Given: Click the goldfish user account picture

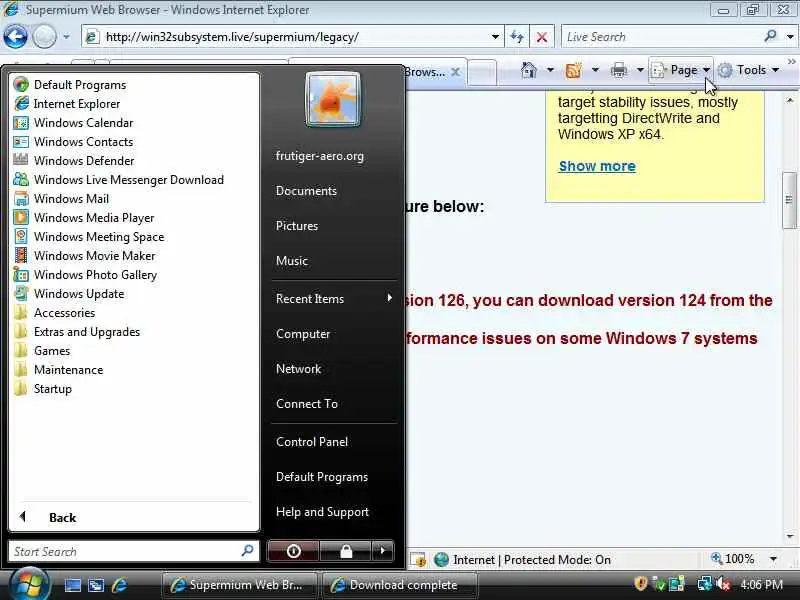Looking at the screenshot, I should point(333,99).
